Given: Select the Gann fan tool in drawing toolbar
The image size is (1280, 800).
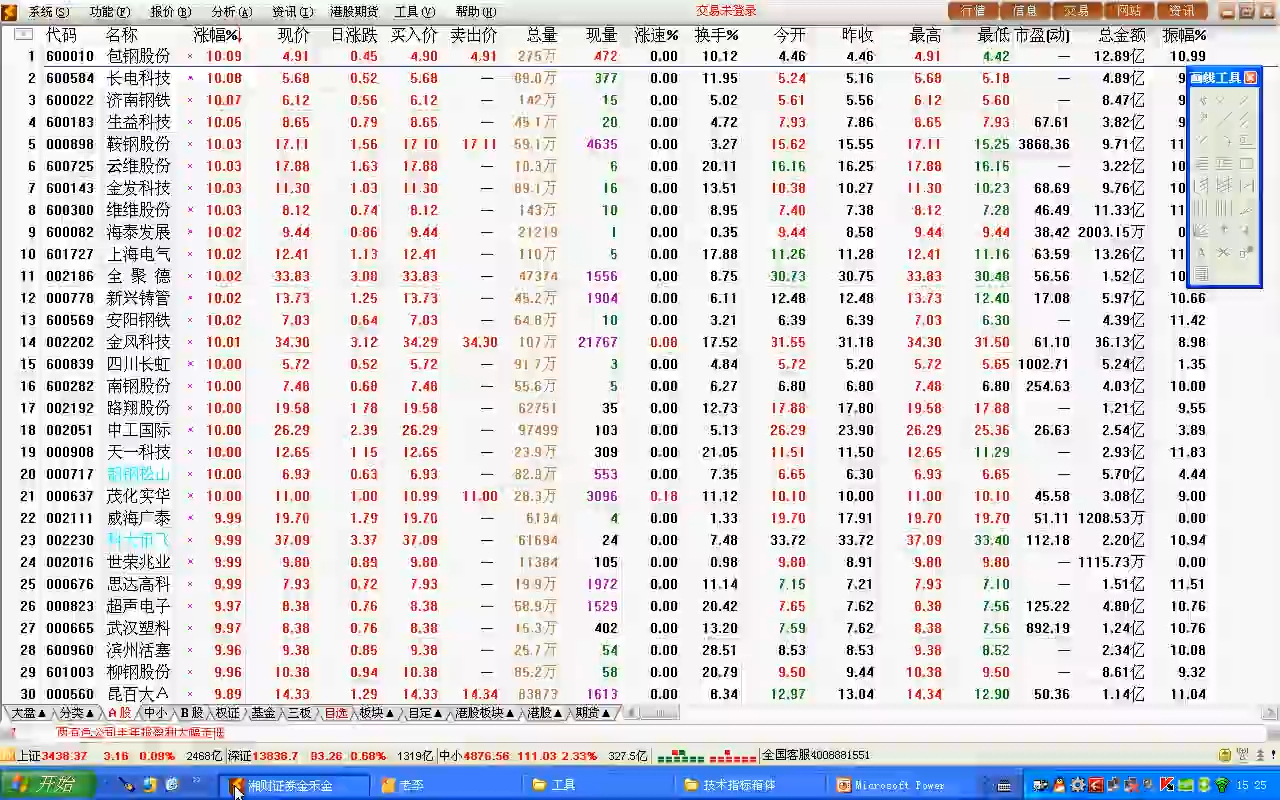Looking at the screenshot, I should (x=1202, y=184).
